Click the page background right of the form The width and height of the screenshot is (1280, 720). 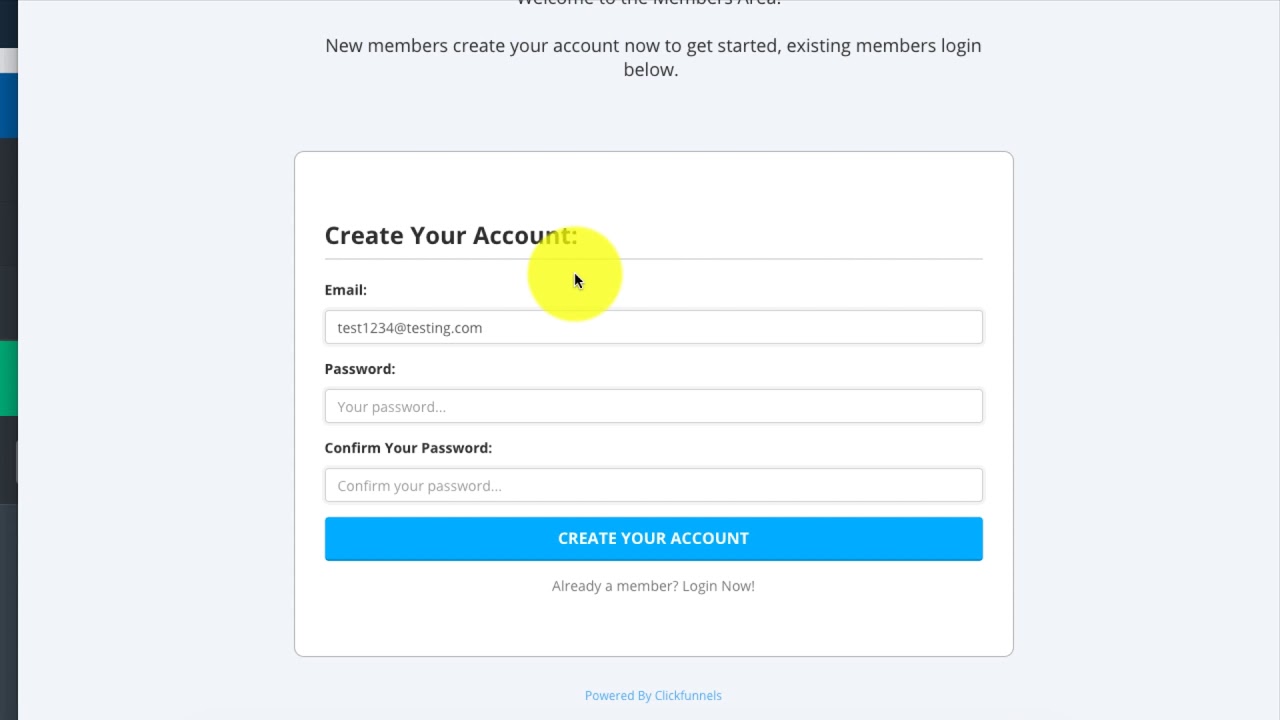point(1140,400)
